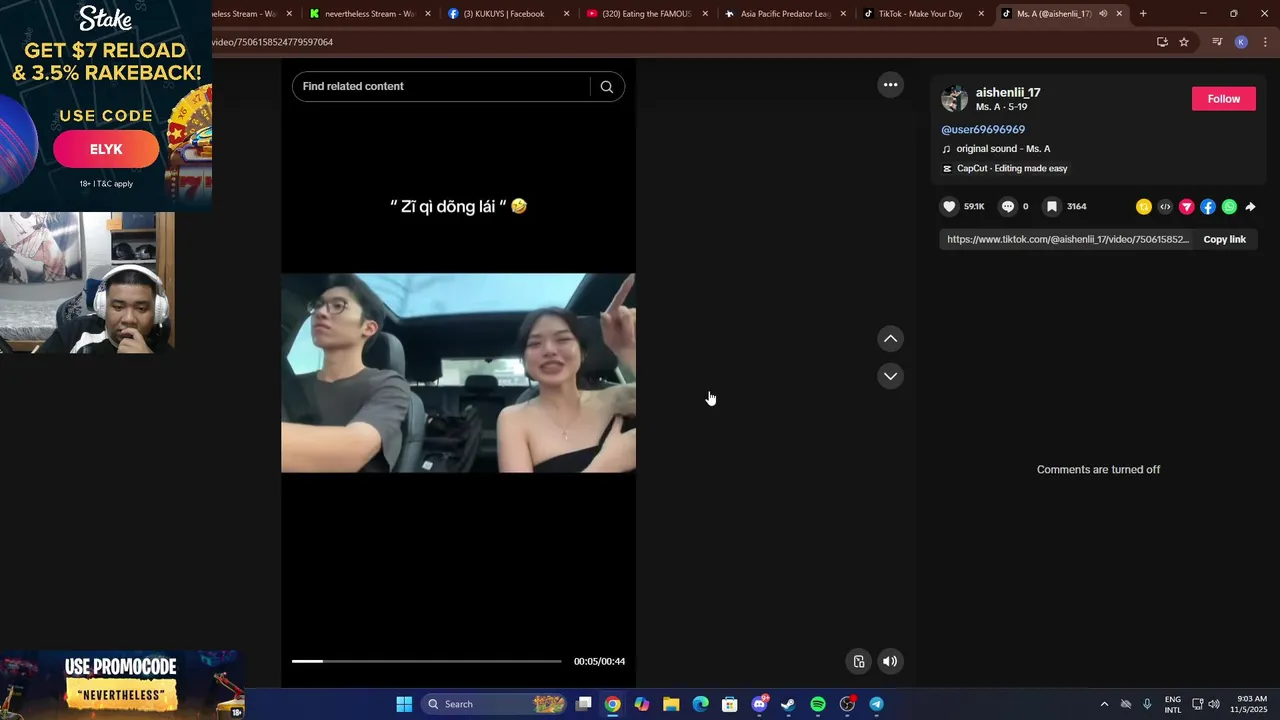Open aishenlii_17 profile avatar
Image resolution: width=1280 pixels, height=720 pixels.
click(955, 99)
